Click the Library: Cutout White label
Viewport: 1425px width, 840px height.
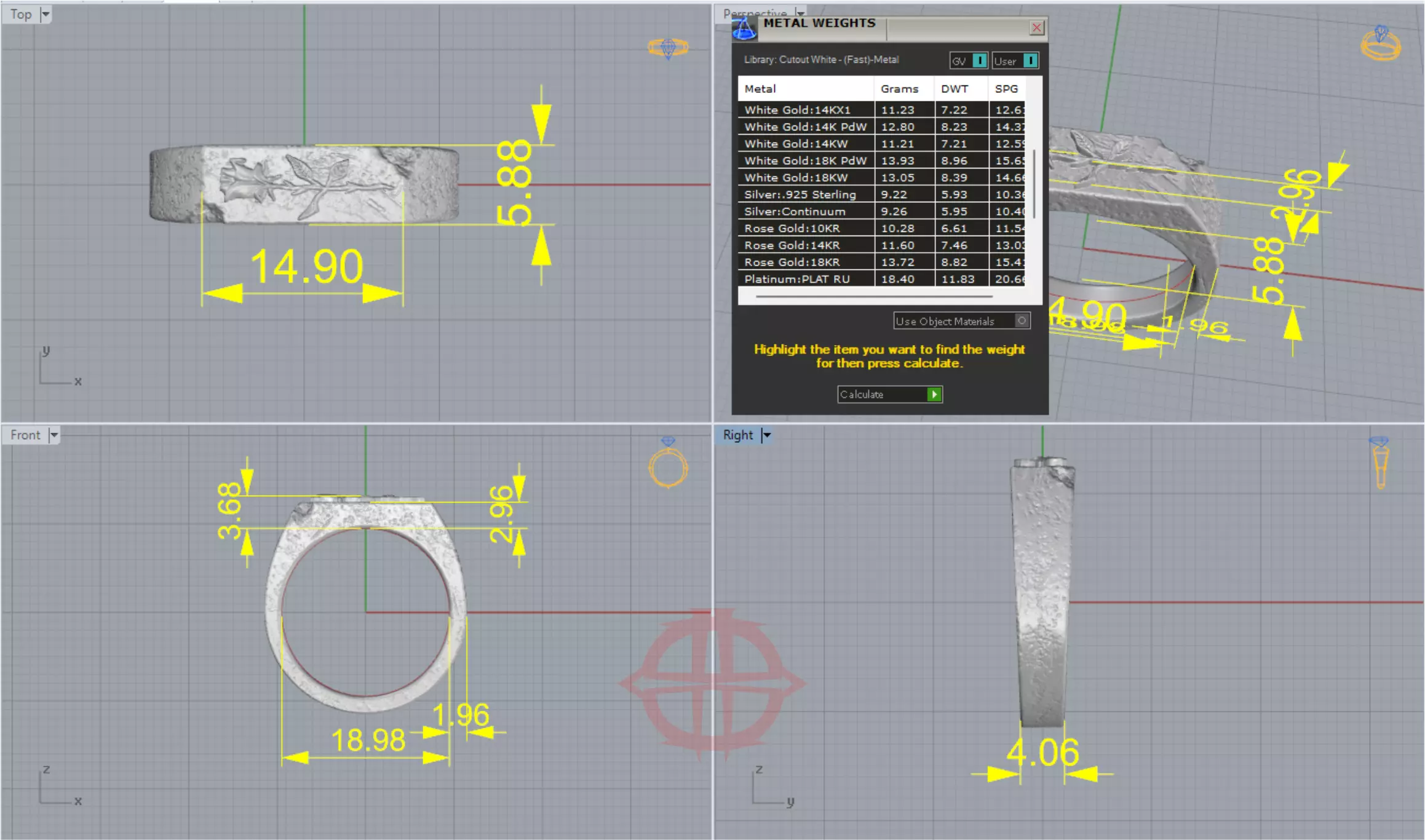click(x=821, y=60)
